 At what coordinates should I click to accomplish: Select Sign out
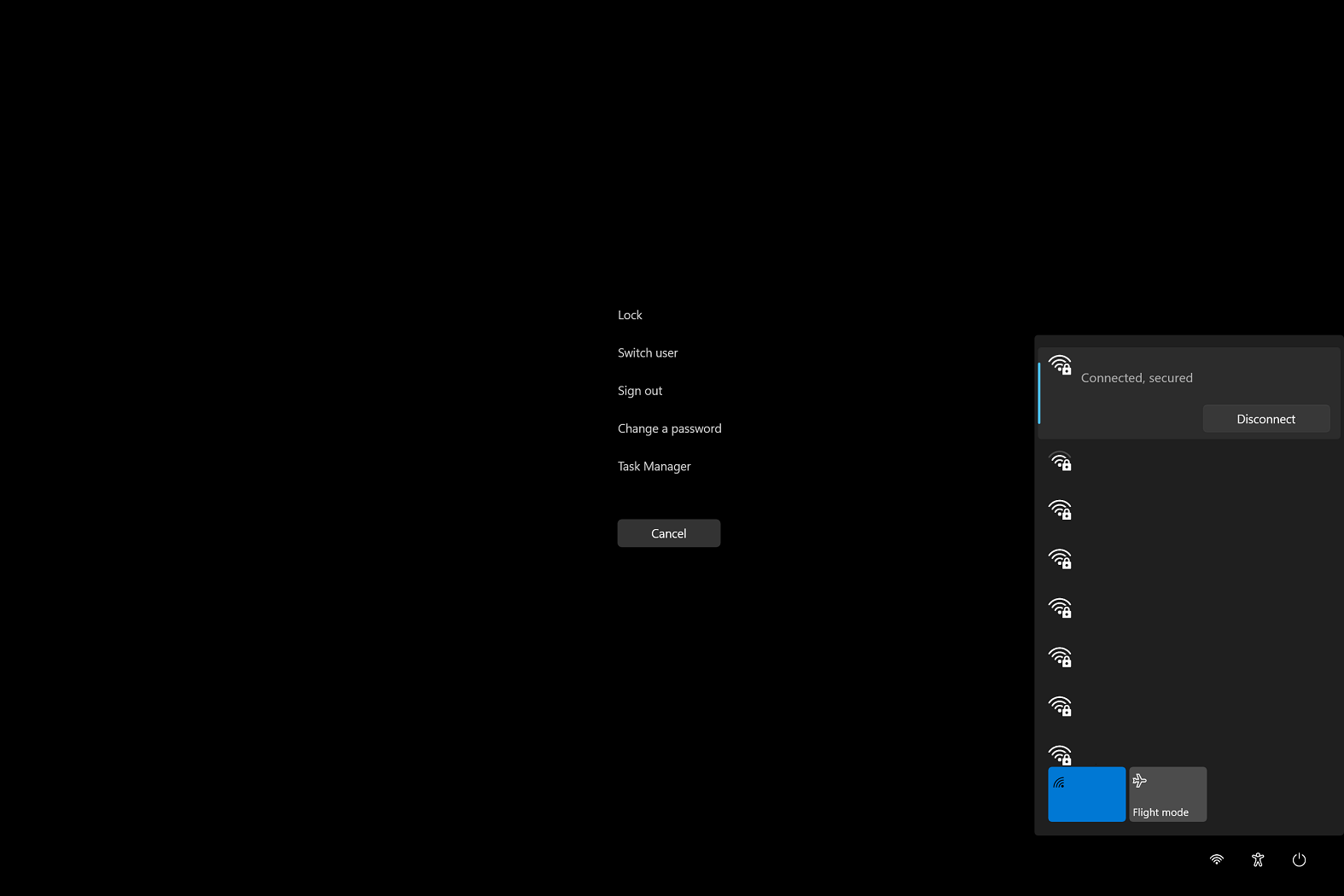click(640, 391)
